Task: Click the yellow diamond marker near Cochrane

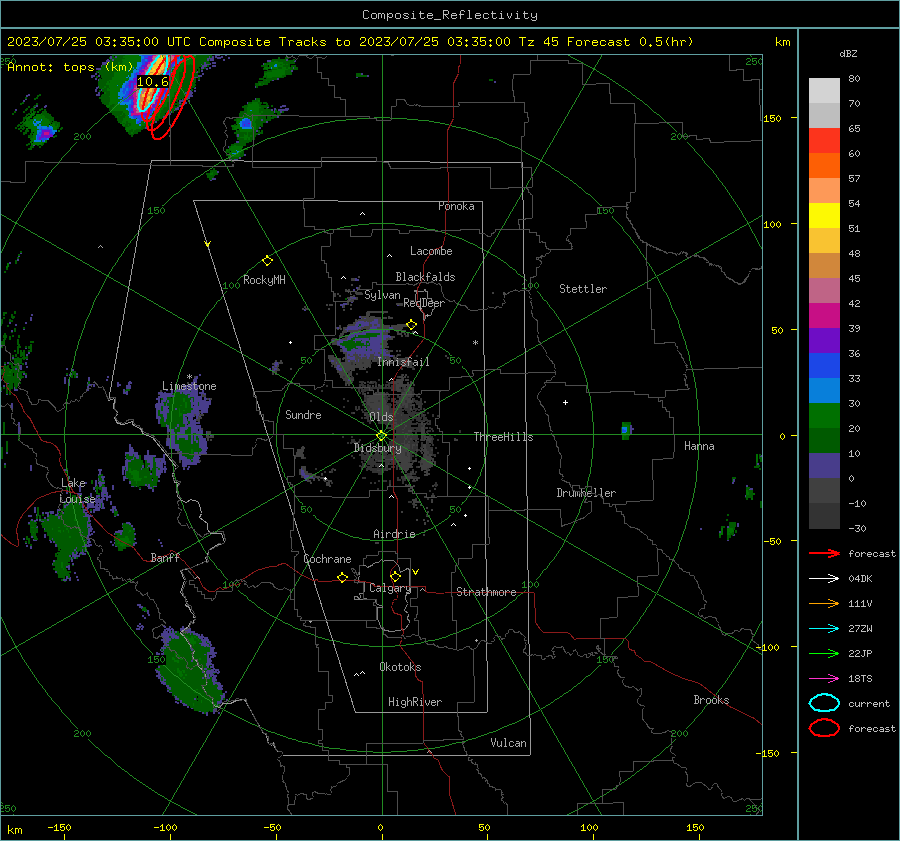Action: click(343, 577)
